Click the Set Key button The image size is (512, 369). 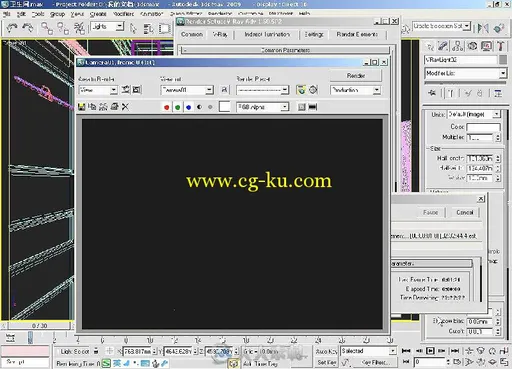point(326,362)
